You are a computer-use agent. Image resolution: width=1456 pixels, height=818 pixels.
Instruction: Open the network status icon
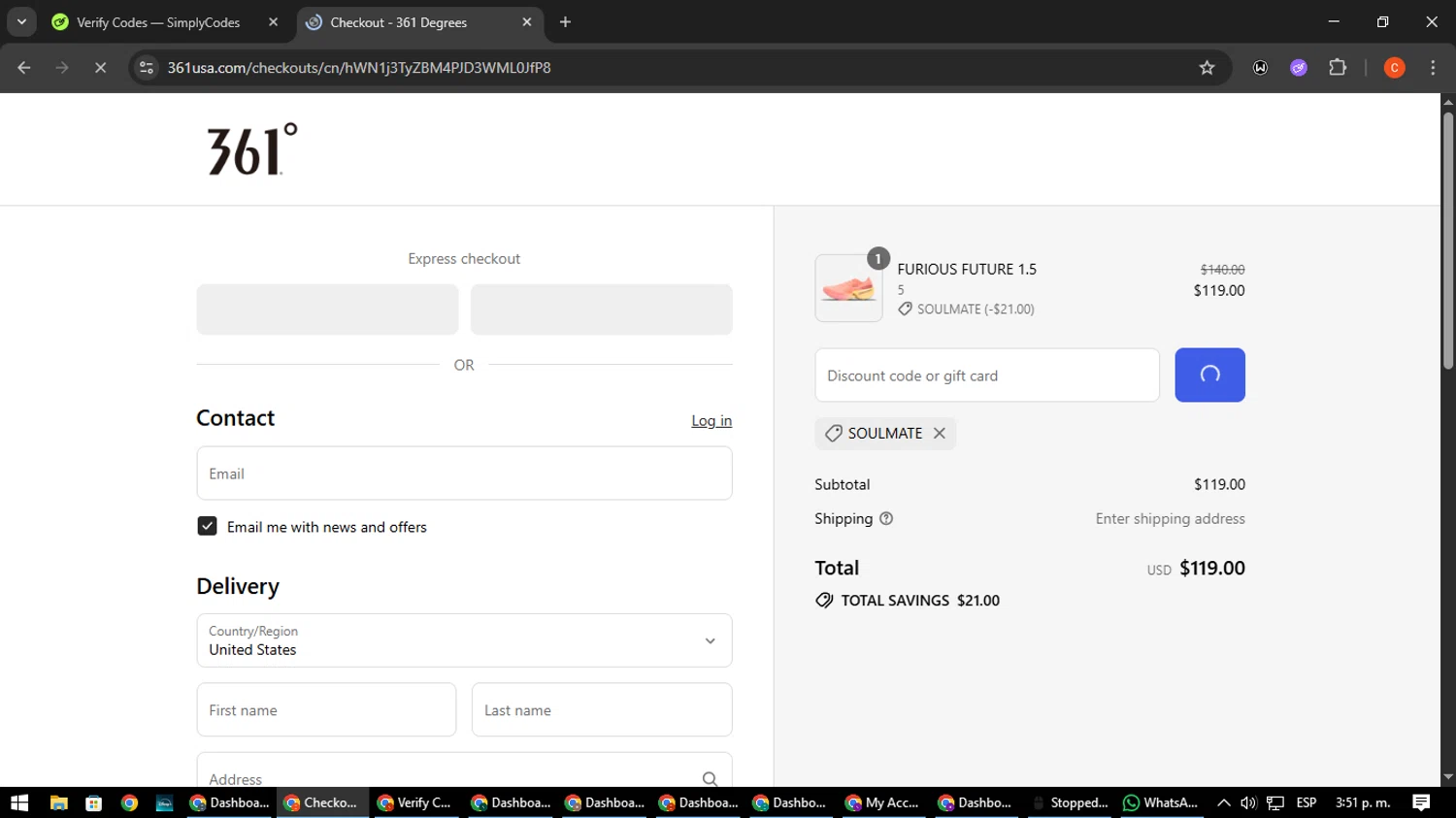click(x=1275, y=802)
